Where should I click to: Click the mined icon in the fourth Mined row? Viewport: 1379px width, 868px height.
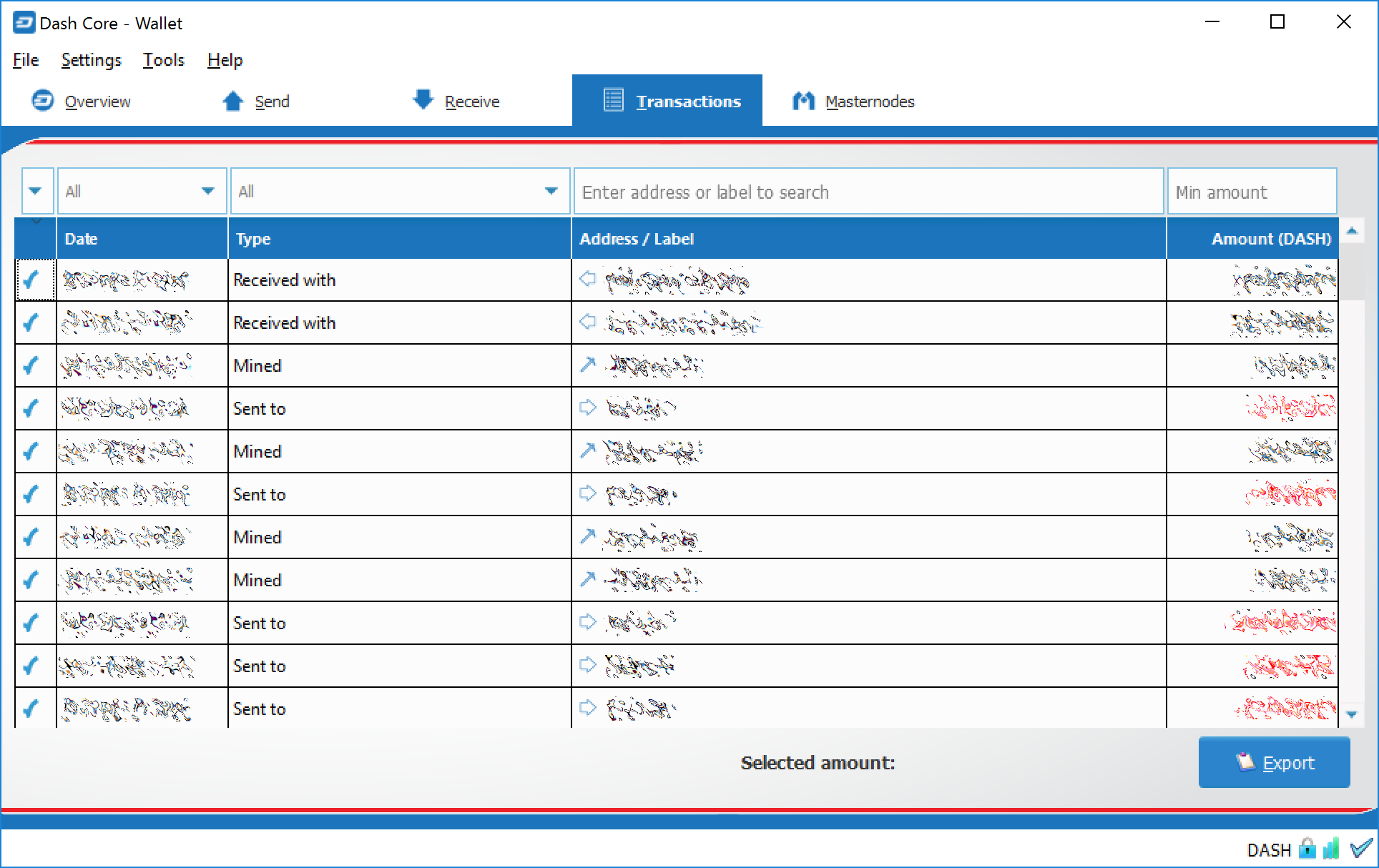(587, 579)
